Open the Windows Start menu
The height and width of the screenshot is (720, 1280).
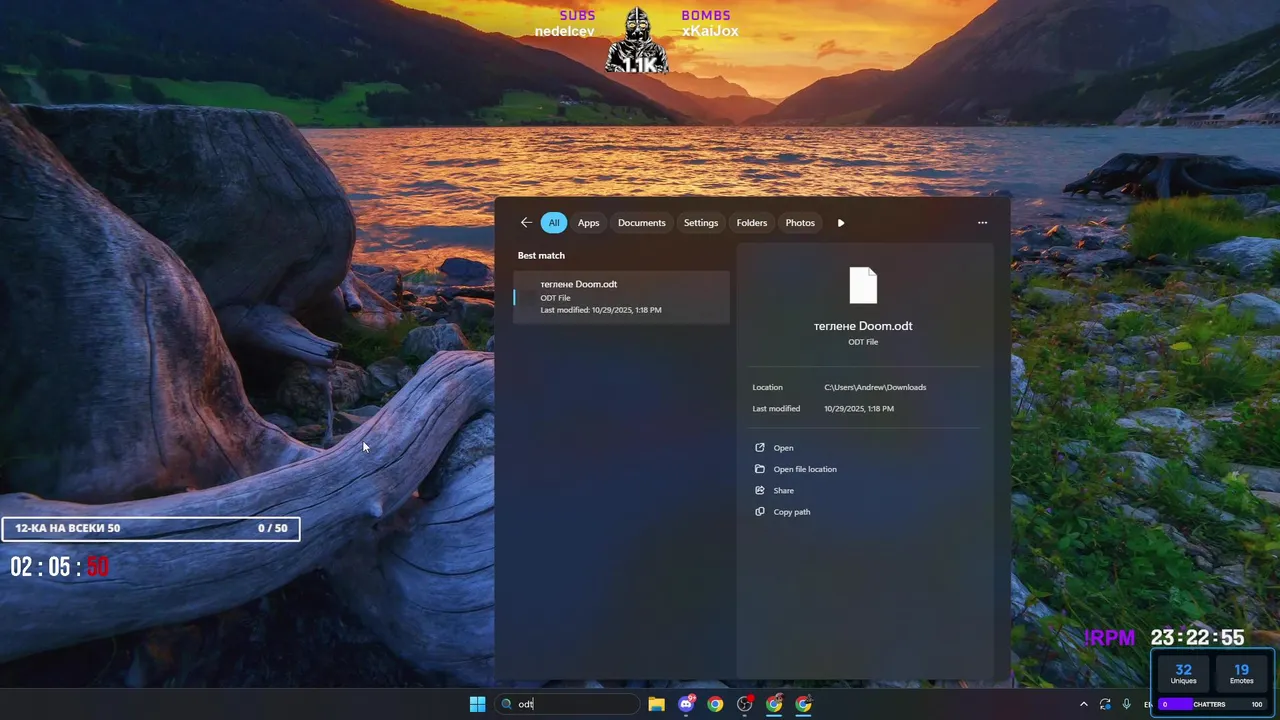tap(477, 704)
